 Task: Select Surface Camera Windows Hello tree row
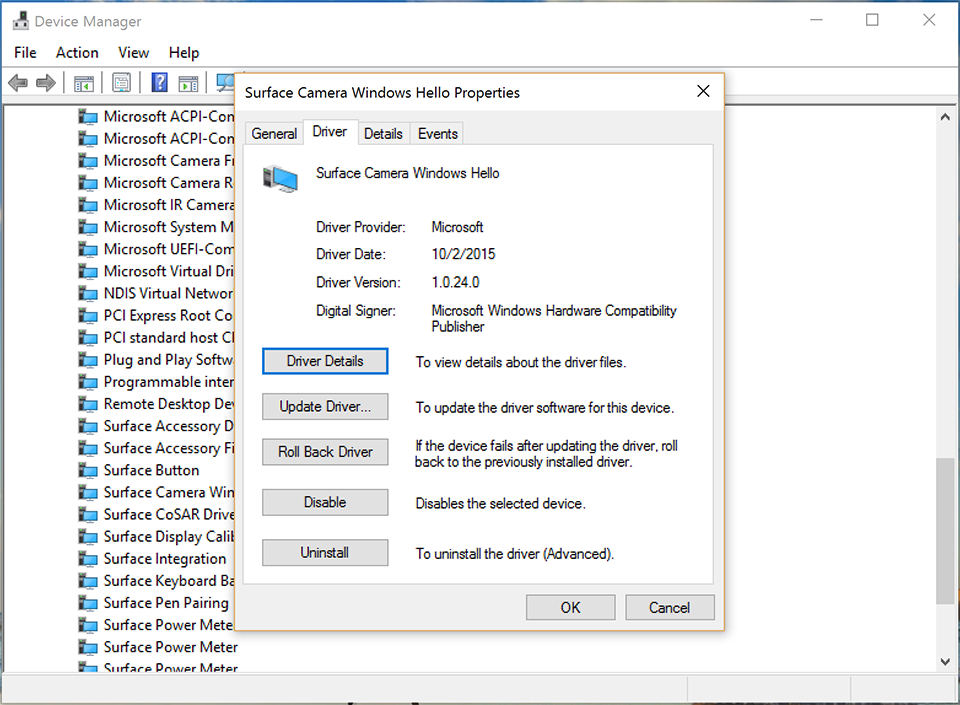point(157,493)
